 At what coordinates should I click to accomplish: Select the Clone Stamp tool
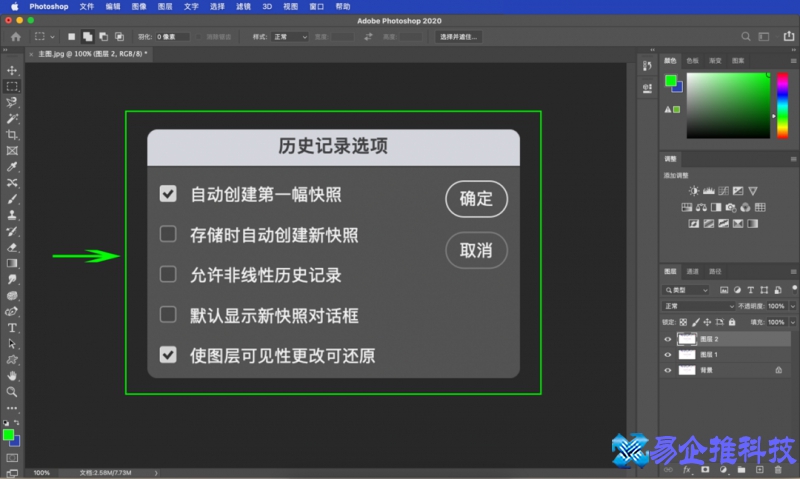click(12, 215)
